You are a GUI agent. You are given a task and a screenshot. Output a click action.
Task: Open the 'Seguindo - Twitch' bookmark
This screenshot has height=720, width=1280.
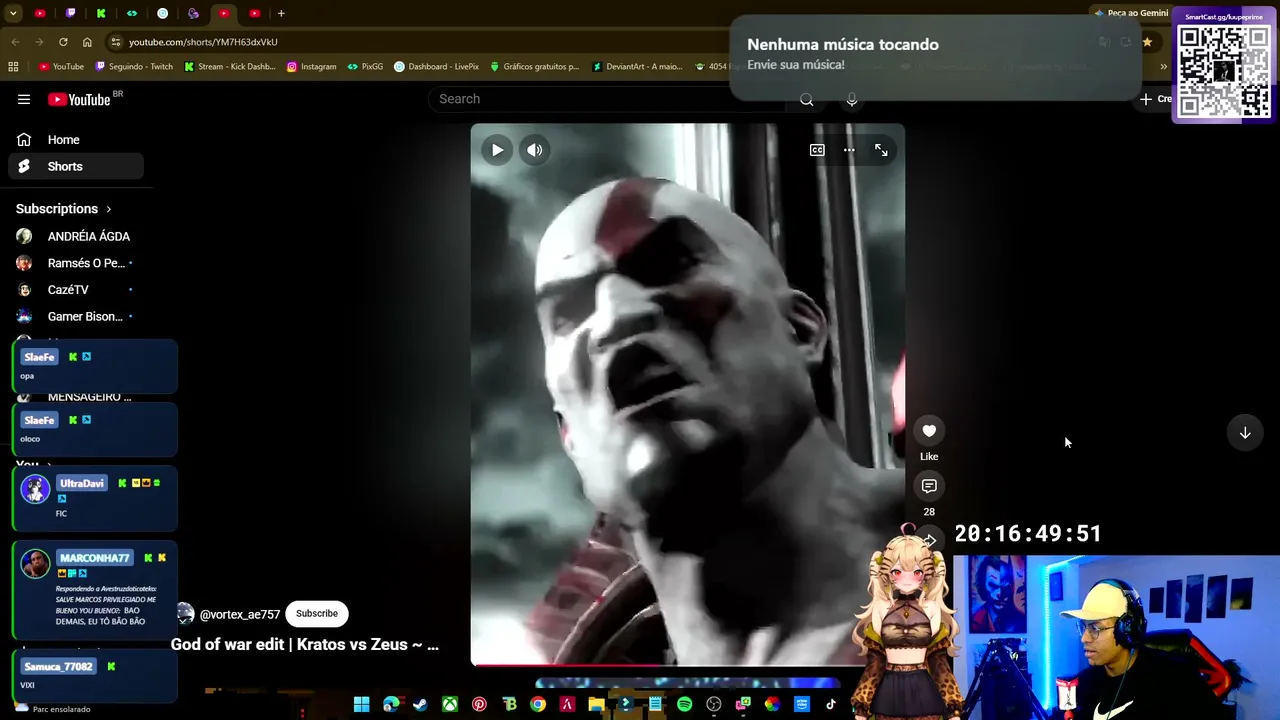134,67
